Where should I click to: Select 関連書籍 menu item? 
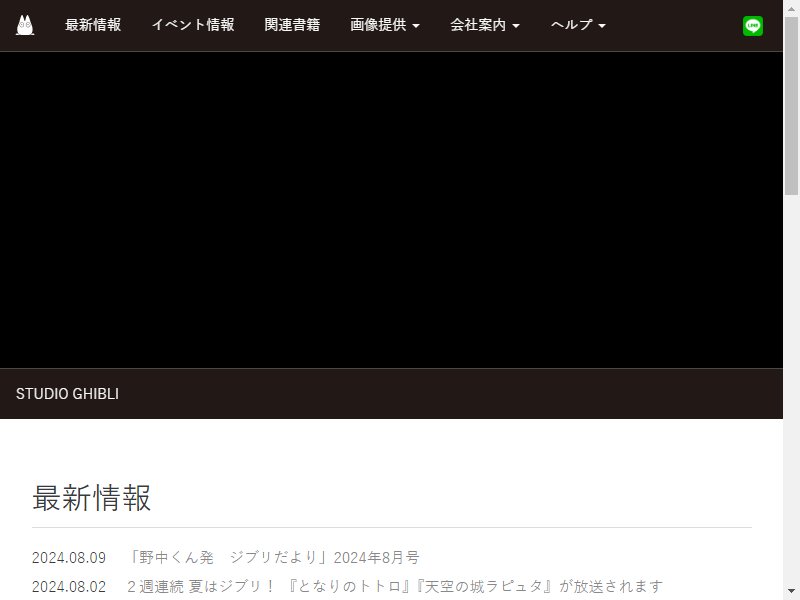(x=292, y=24)
